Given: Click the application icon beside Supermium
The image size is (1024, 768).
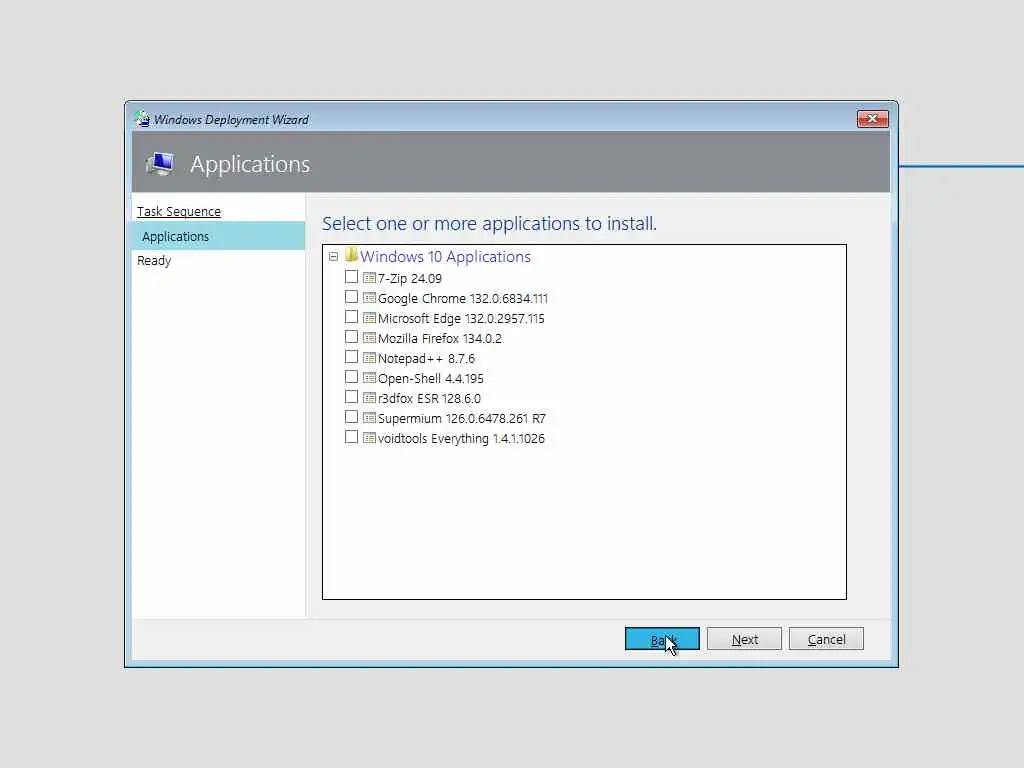Looking at the screenshot, I should click(x=369, y=417).
